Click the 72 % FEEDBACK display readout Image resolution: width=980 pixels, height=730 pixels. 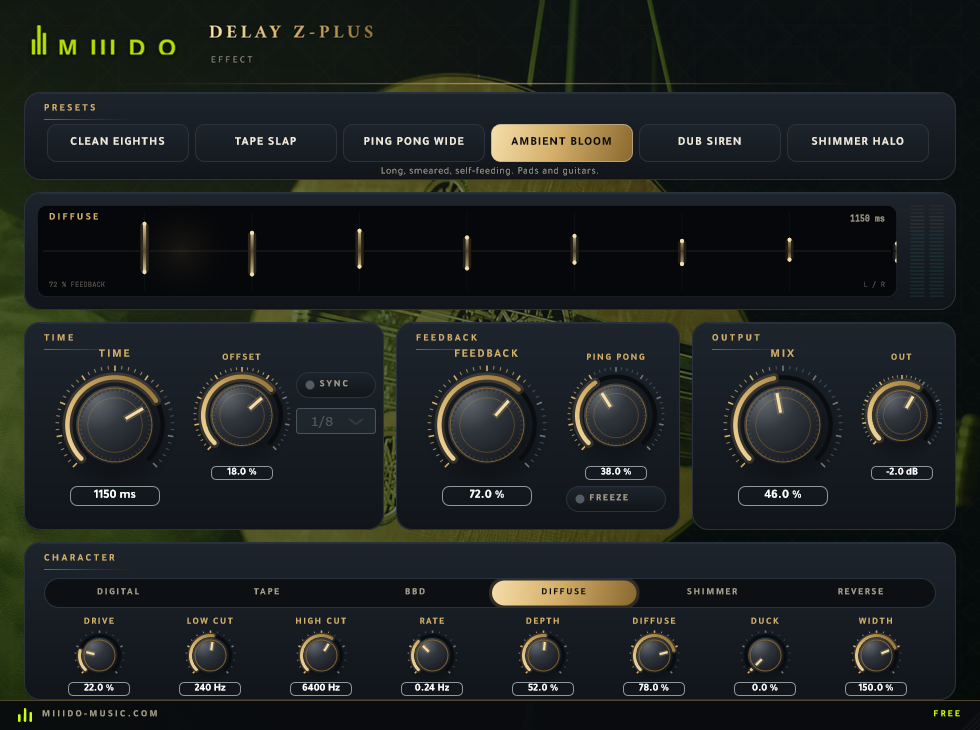coord(77,285)
